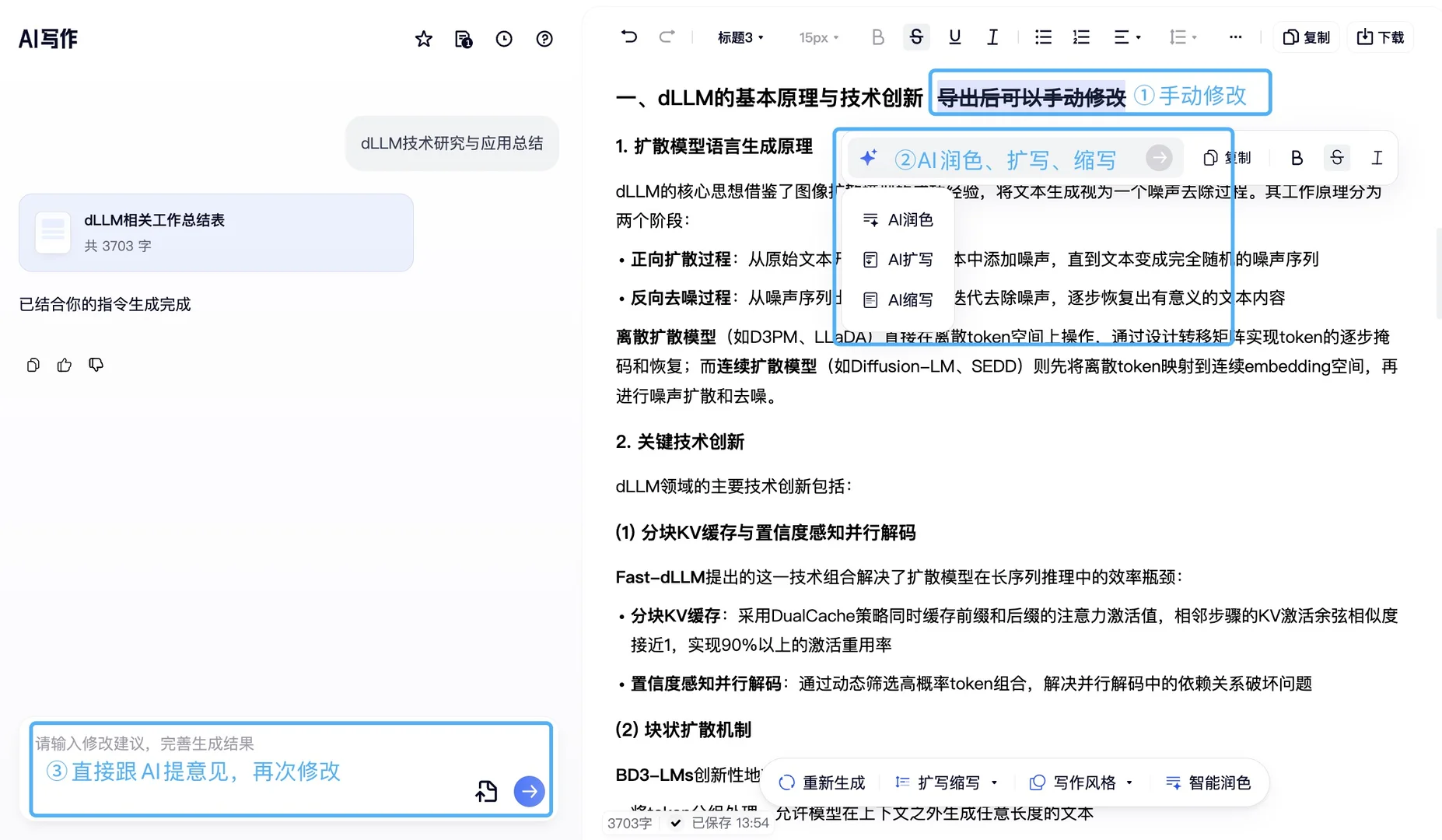This screenshot has height=840, width=1442.
Task: Open the document library icon
Action: [464, 38]
